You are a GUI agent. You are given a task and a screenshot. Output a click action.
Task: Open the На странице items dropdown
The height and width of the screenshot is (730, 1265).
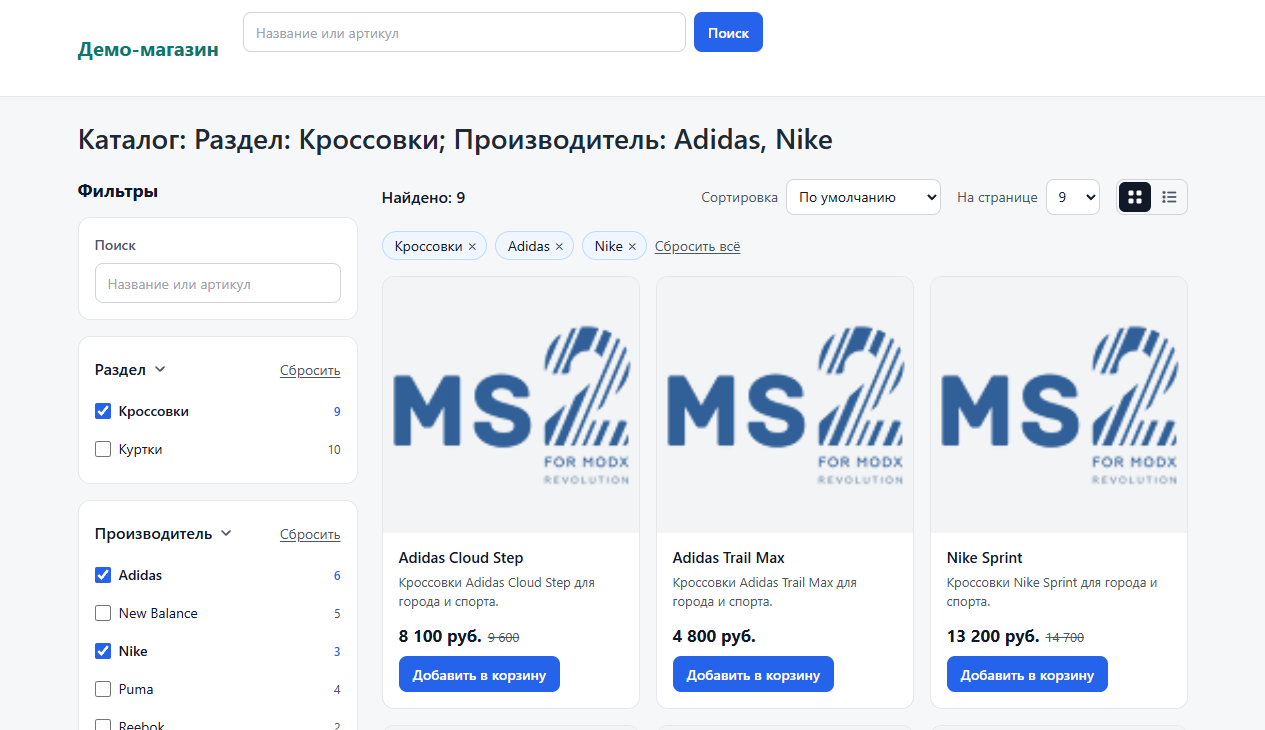1073,197
